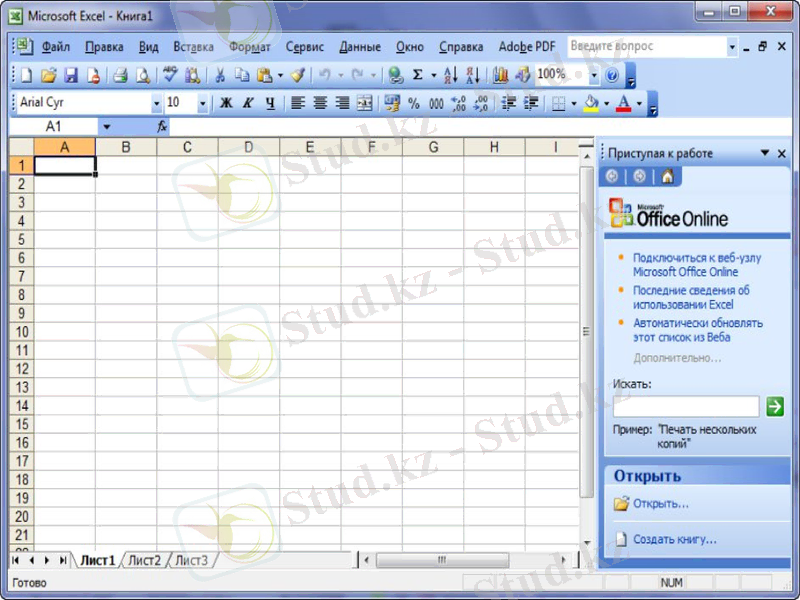This screenshot has height=600, width=800.
Task: Click the Insert Function fx icon
Action: coord(162,126)
